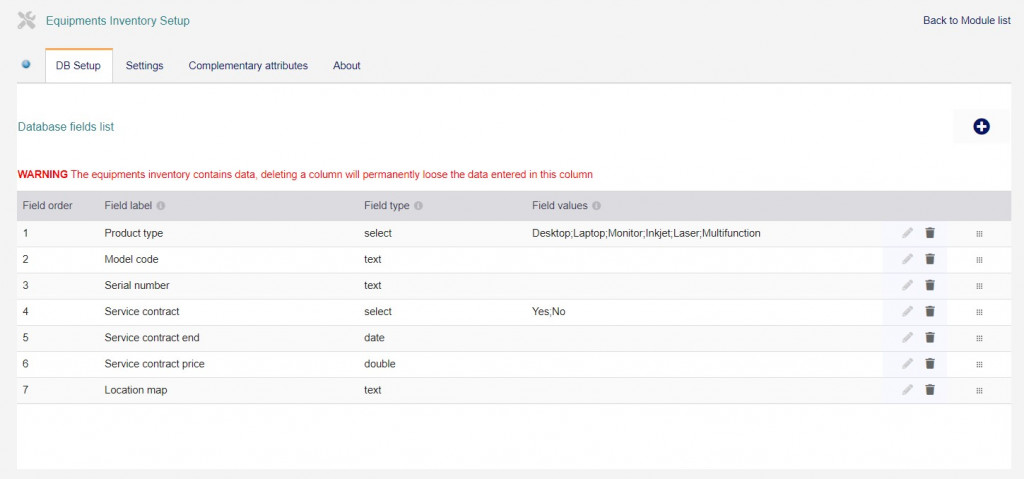
Task: Delete the Service contract field
Action: pyautogui.click(x=930, y=312)
